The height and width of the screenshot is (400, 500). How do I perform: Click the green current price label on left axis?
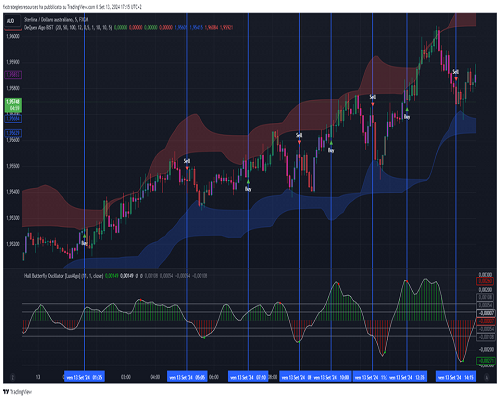13,105
